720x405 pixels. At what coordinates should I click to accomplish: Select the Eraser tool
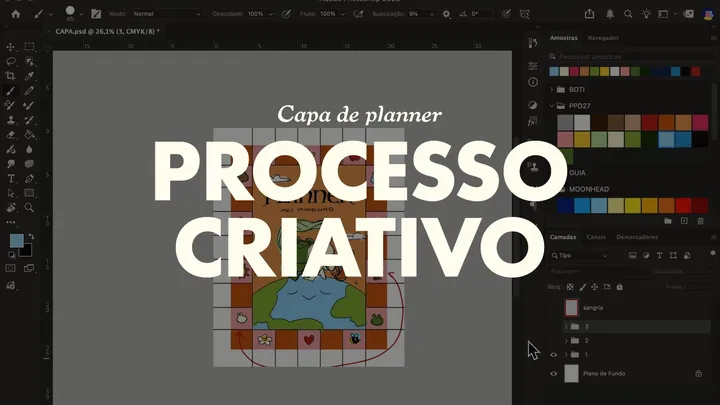(11, 135)
